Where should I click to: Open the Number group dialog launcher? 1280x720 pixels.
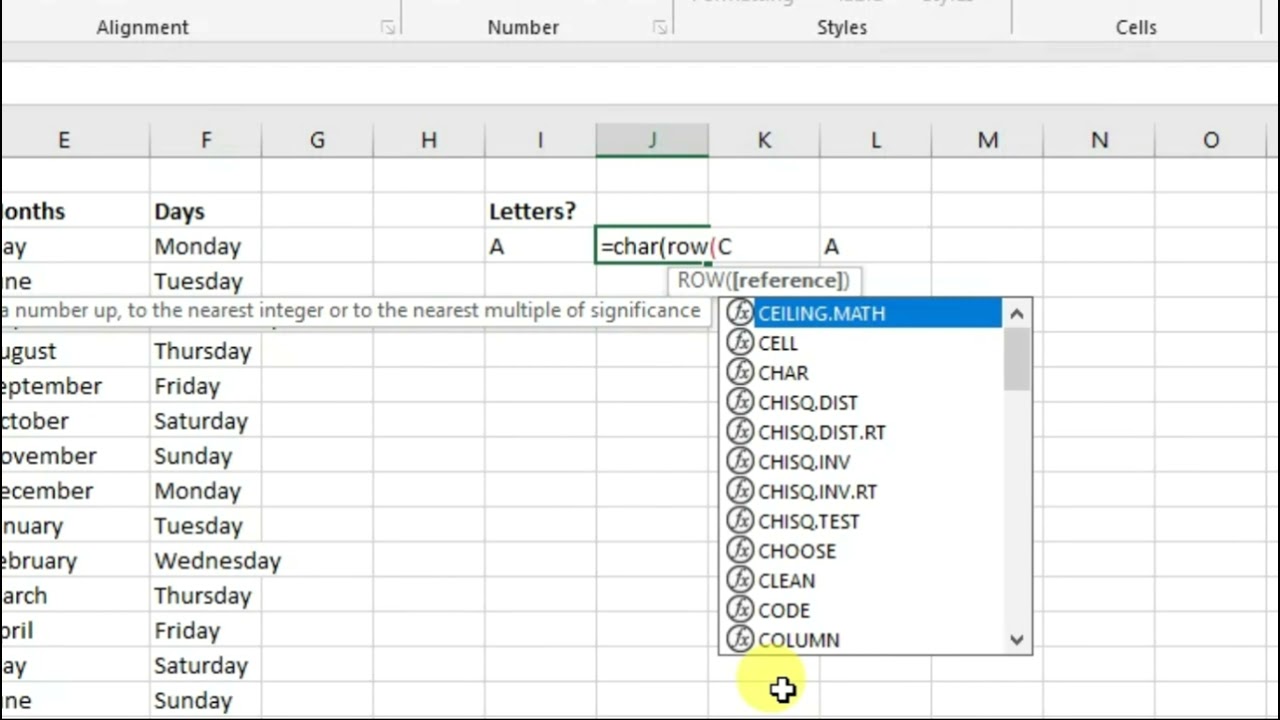(x=660, y=28)
